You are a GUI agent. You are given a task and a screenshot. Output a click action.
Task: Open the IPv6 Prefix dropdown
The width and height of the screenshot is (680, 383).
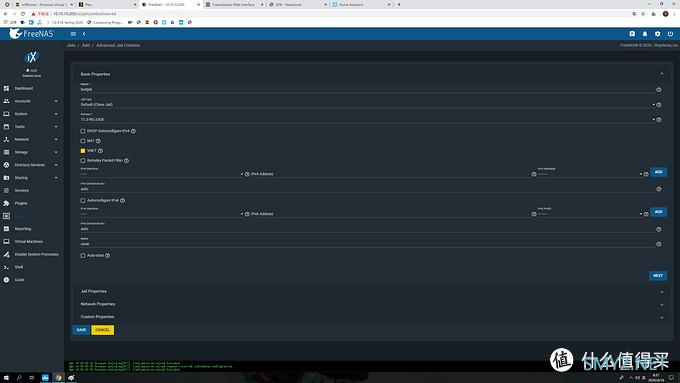tap(590, 214)
